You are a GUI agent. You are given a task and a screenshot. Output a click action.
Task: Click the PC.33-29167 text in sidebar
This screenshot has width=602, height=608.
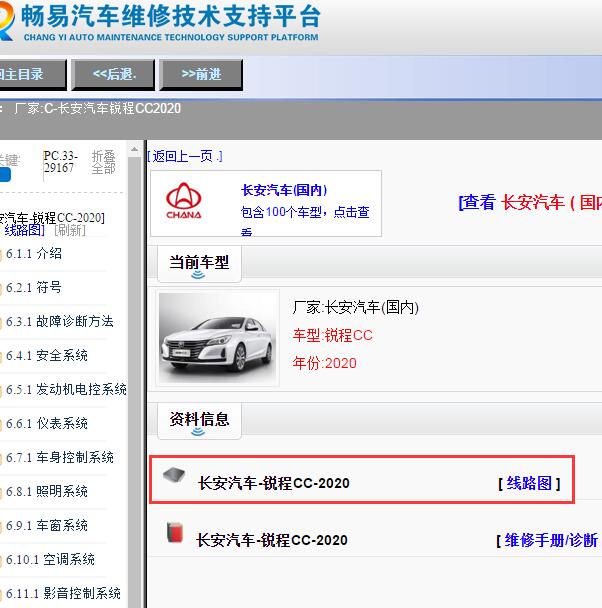click(60, 162)
